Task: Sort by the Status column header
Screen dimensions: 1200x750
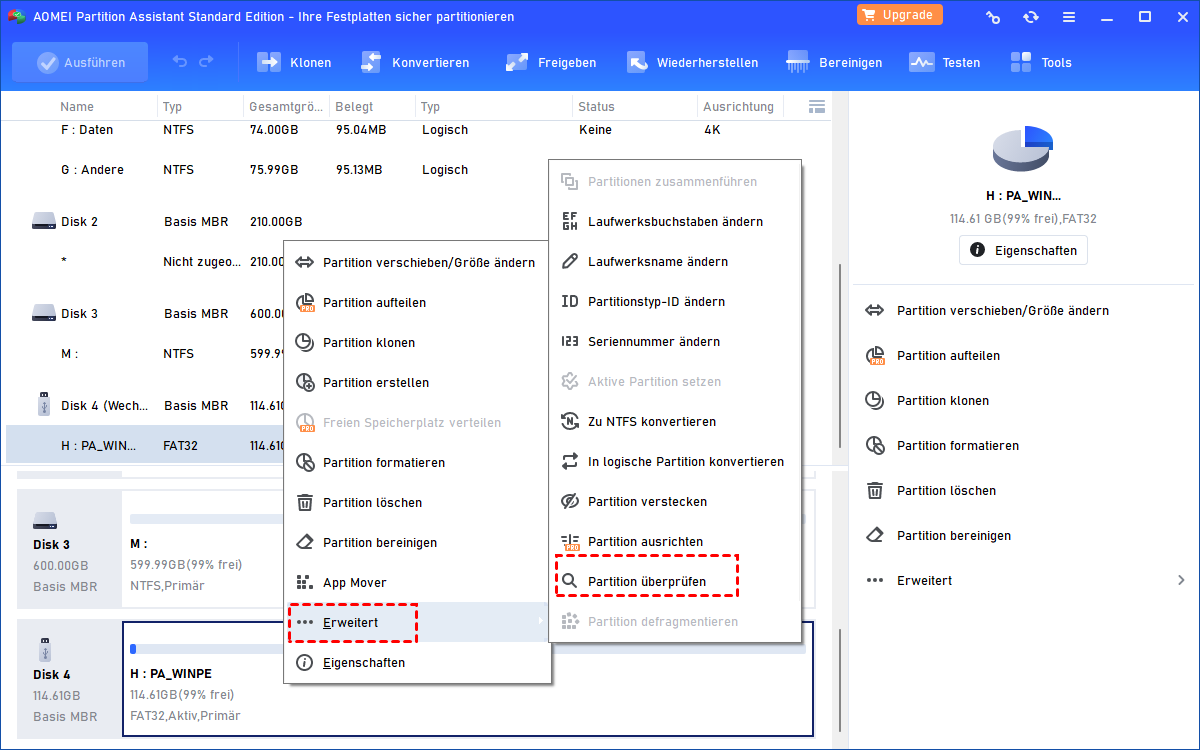Action: (x=597, y=106)
